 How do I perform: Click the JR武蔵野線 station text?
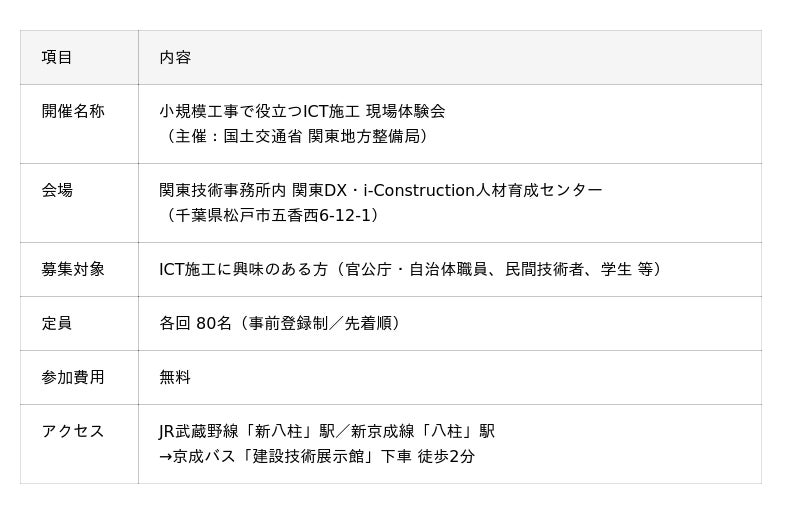click(x=200, y=431)
